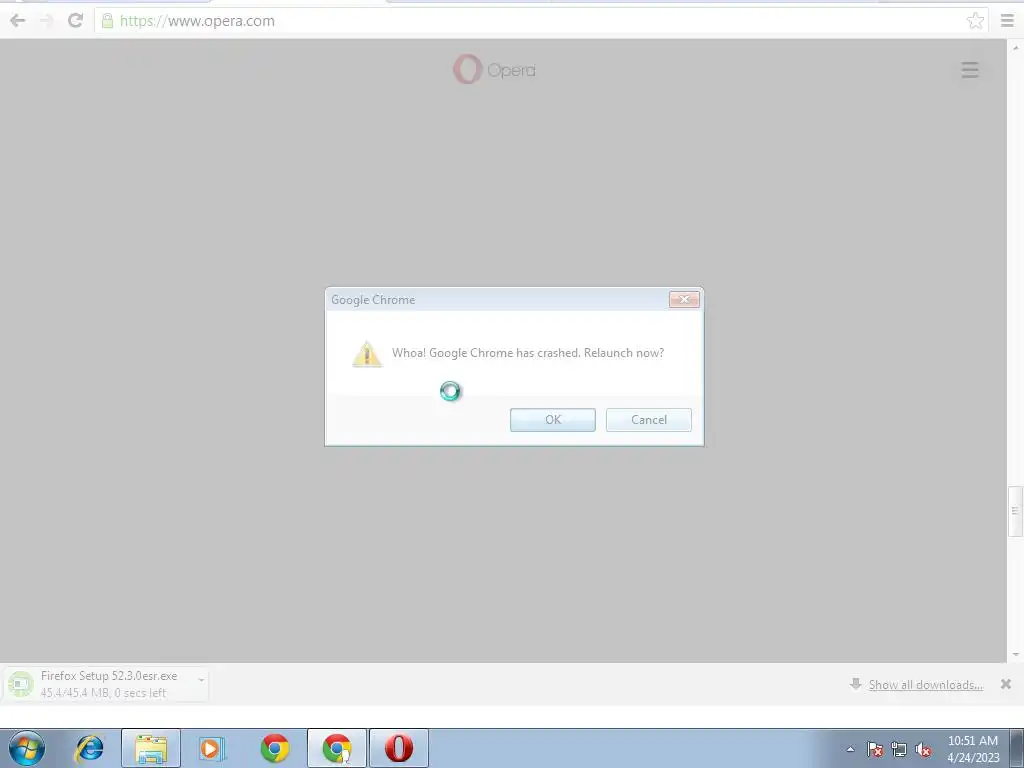Bookmark this page with the star icon
Viewport: 1024px width, 768px height.
pos(975,21)
